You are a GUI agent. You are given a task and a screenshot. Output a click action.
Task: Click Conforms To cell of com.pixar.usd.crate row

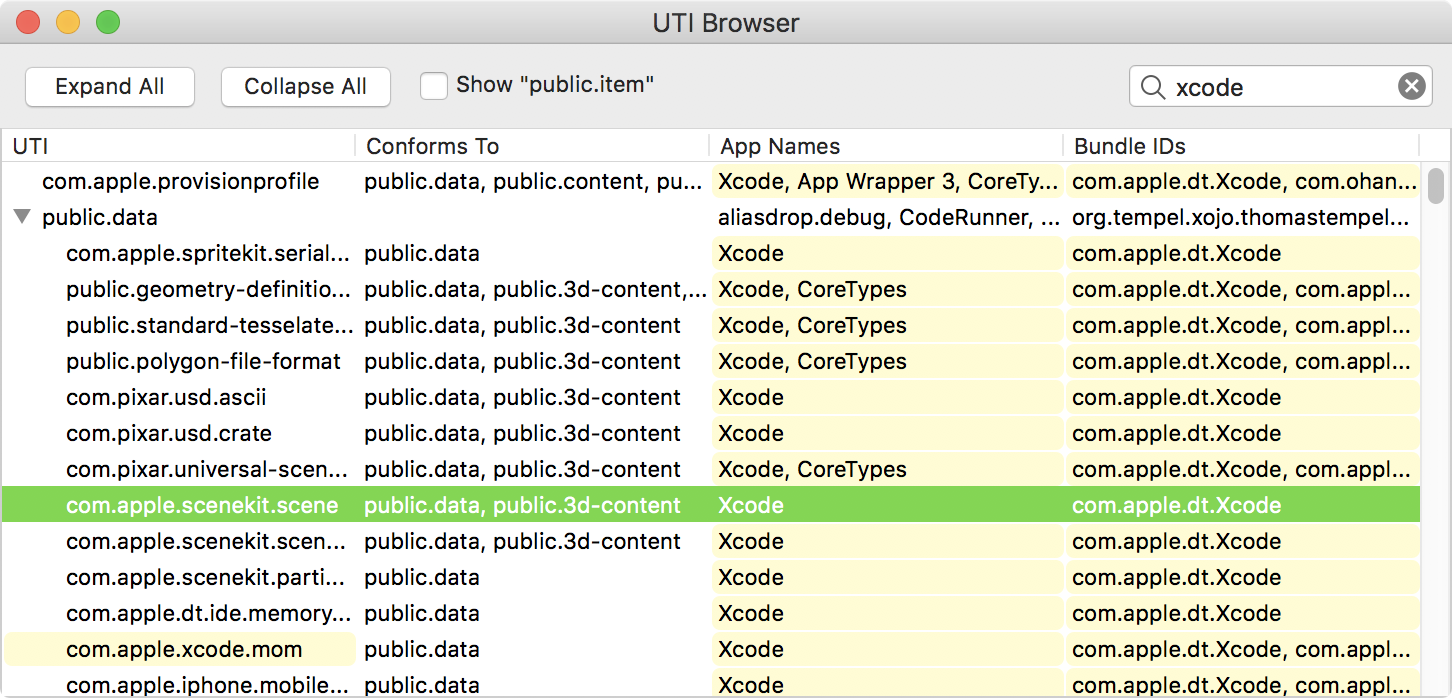click(x=533, y=433)
